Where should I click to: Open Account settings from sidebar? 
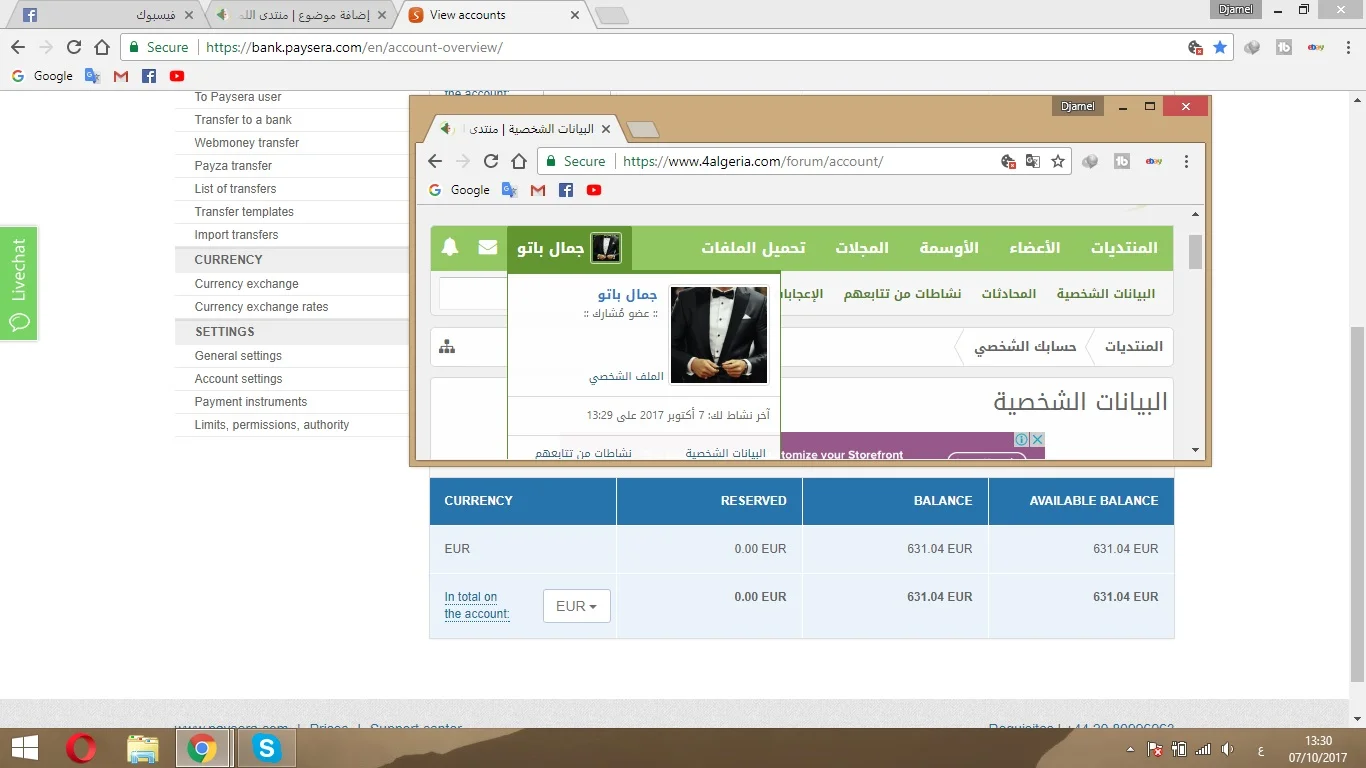pyautogui.click(x=238, y=379)
